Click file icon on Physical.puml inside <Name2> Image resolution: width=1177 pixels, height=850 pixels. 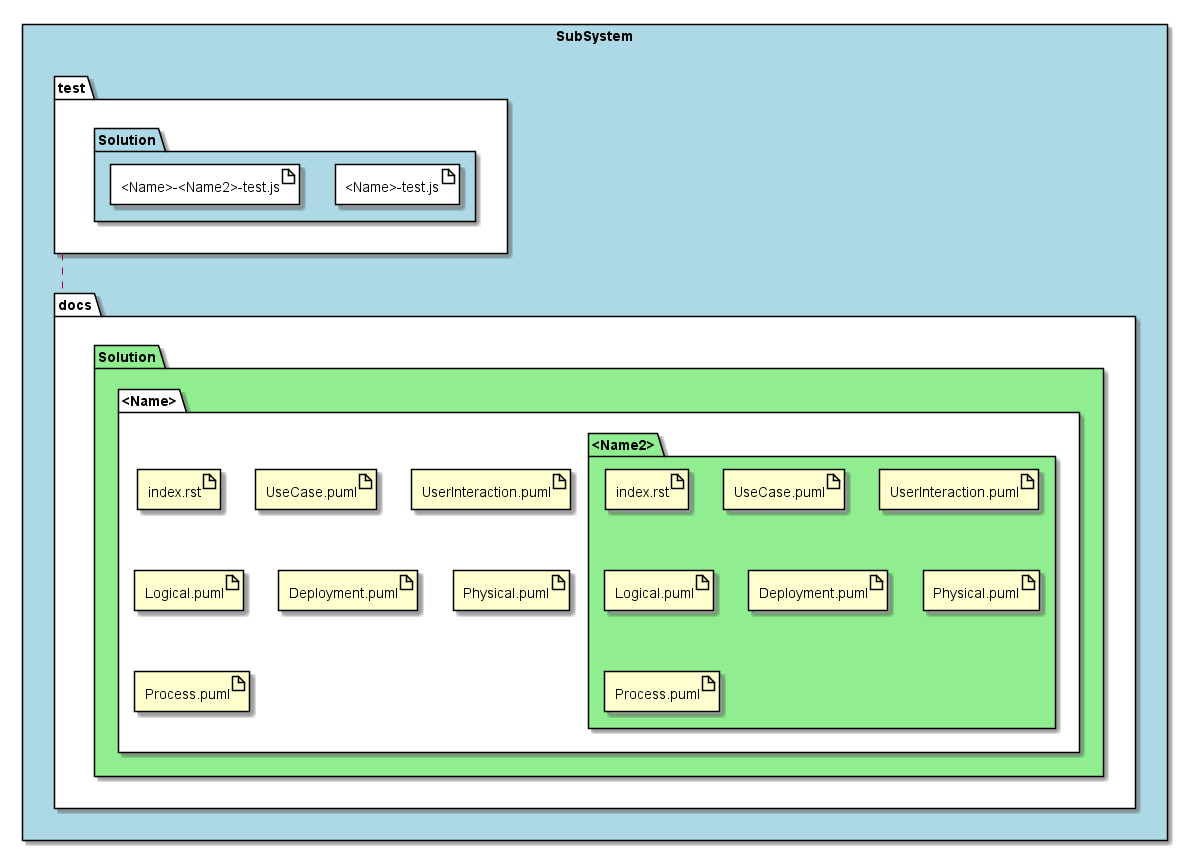tap(1028, 582)
